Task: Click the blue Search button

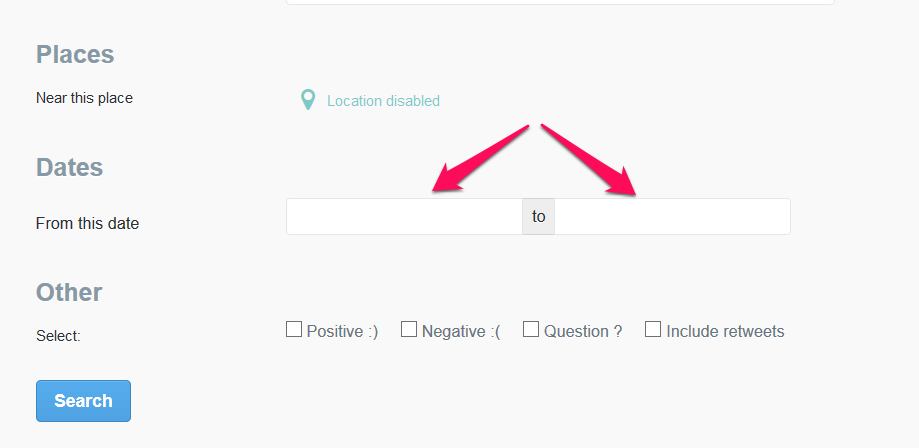Action: [x=83, y=401]
